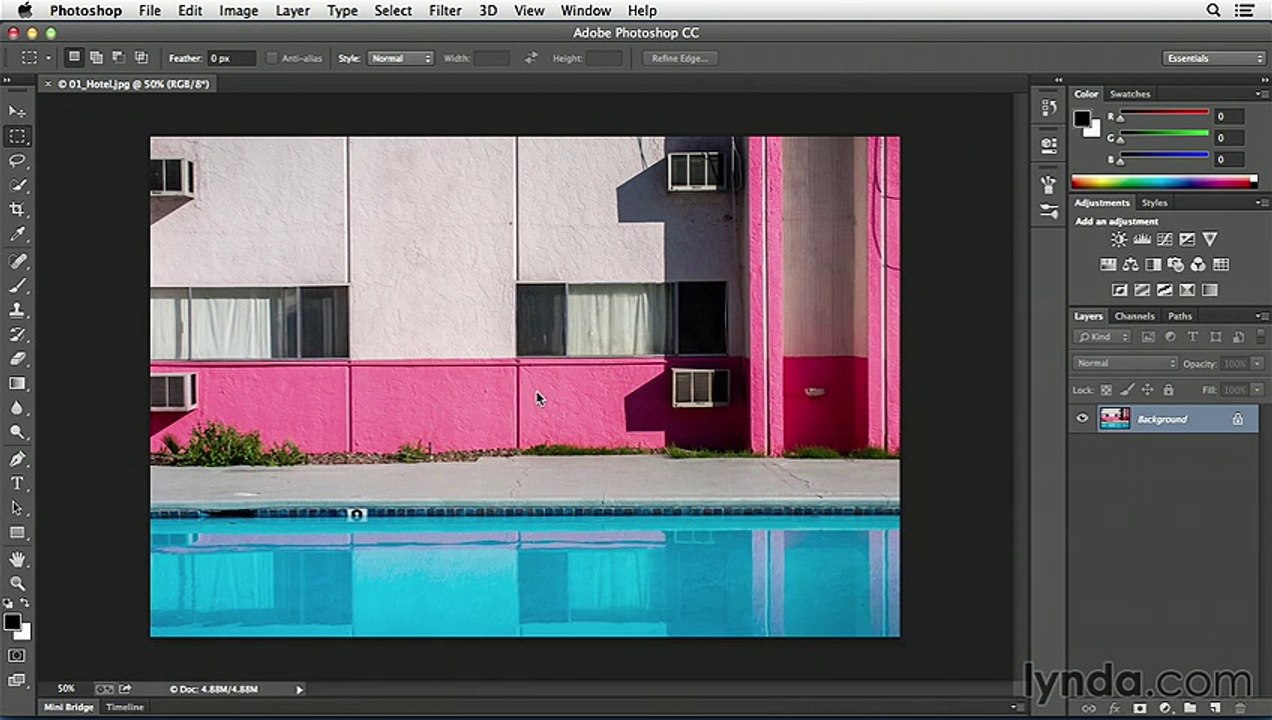Open the Layer menu
The width and height of the screenshot is (1272, 720).
click(292, 11)
